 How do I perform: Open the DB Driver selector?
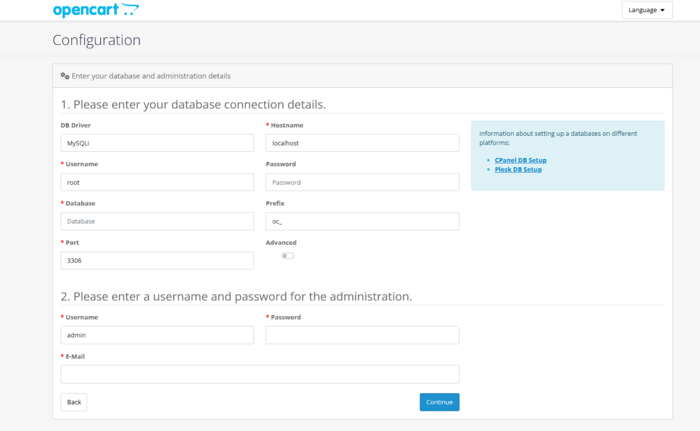tap(157, 143)
